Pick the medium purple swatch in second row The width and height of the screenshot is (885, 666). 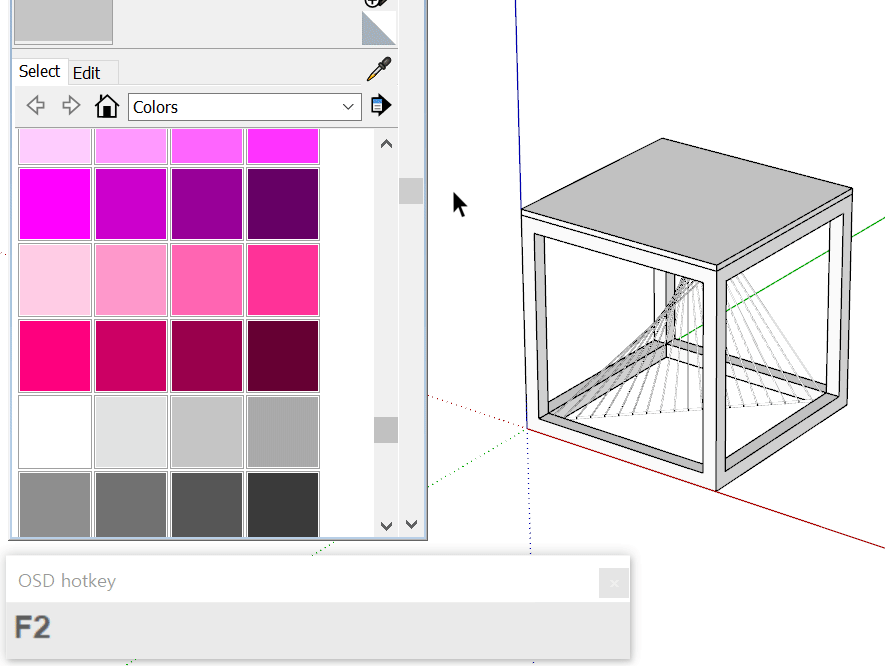pos(207,204)
